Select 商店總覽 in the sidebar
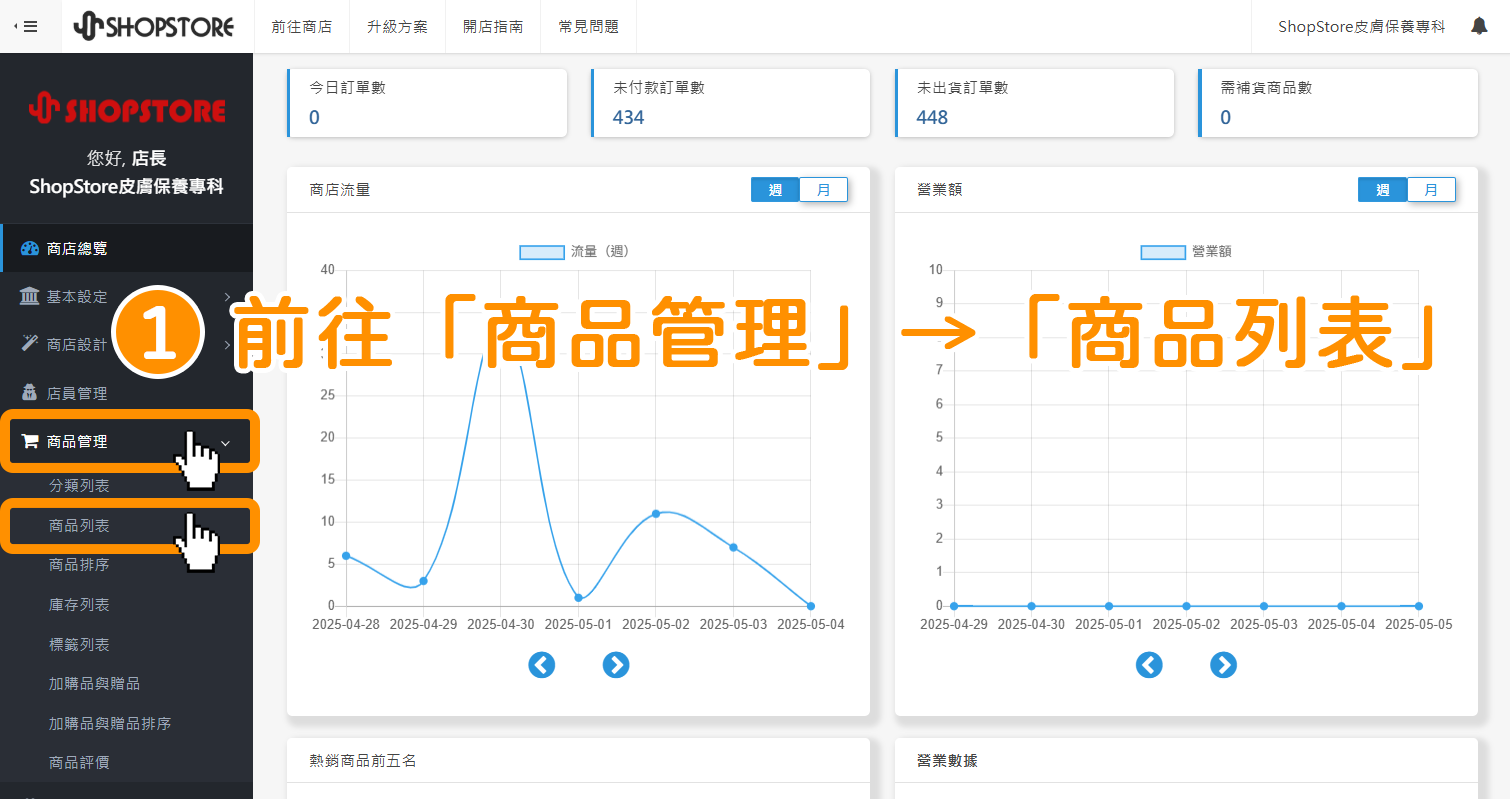This screenshot has height=799, width=1510. [x=126, y=249]
